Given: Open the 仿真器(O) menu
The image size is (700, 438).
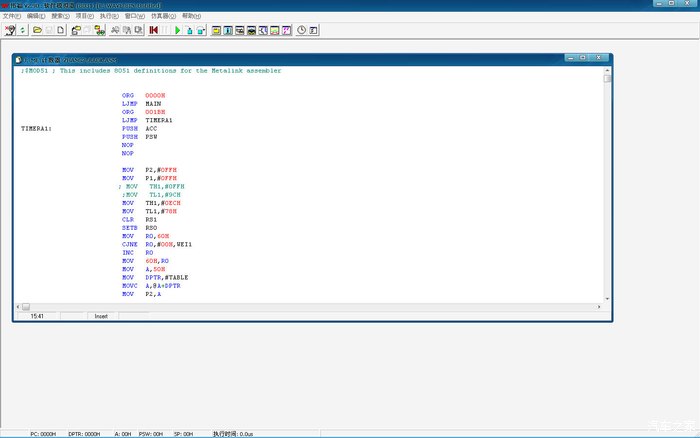Looking at the screenshot, I should coord(162,17).
